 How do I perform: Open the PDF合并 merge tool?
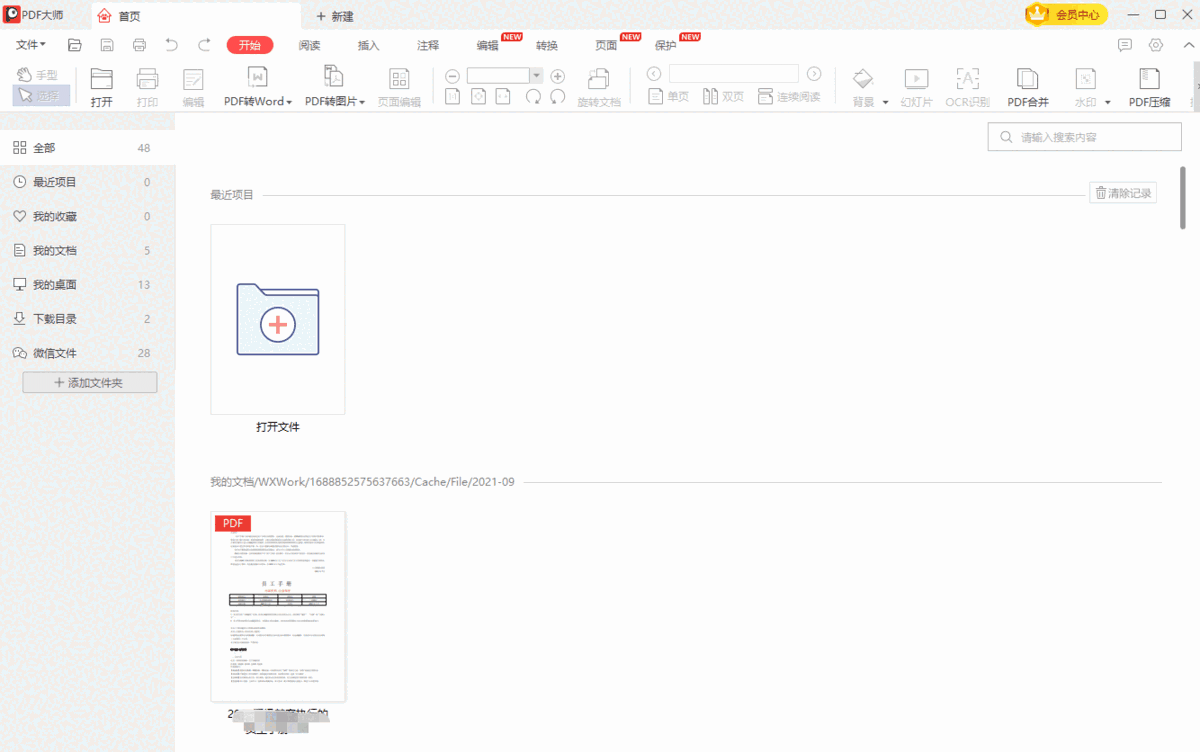(x=1028, y=87)
